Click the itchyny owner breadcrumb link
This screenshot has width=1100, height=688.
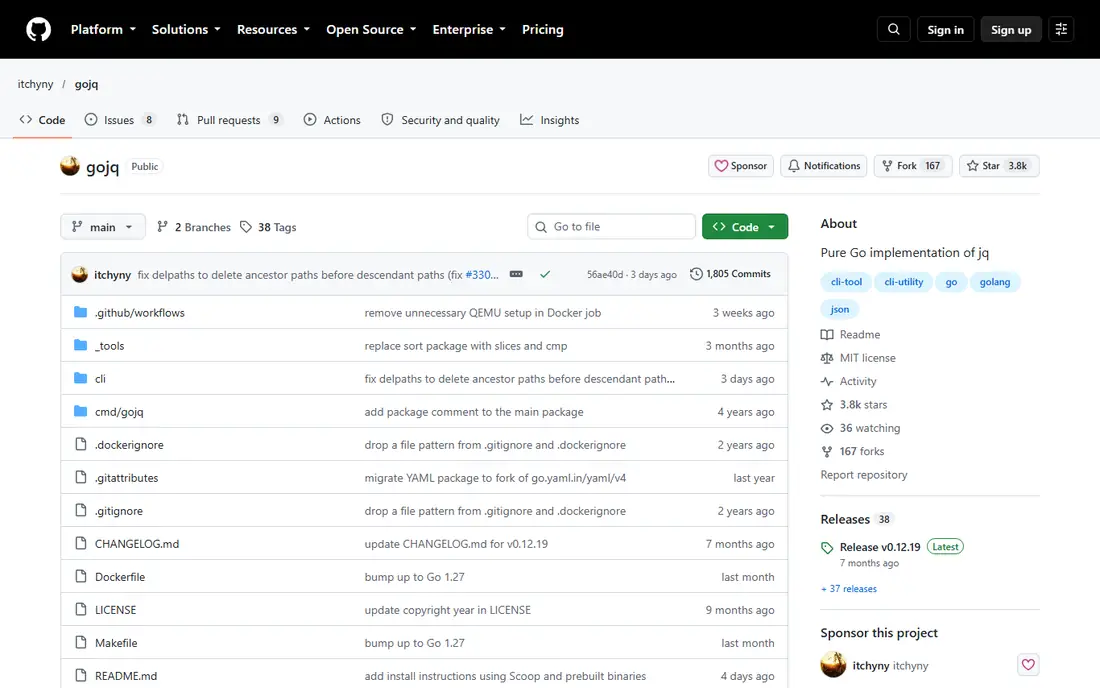tap(35, 83)
